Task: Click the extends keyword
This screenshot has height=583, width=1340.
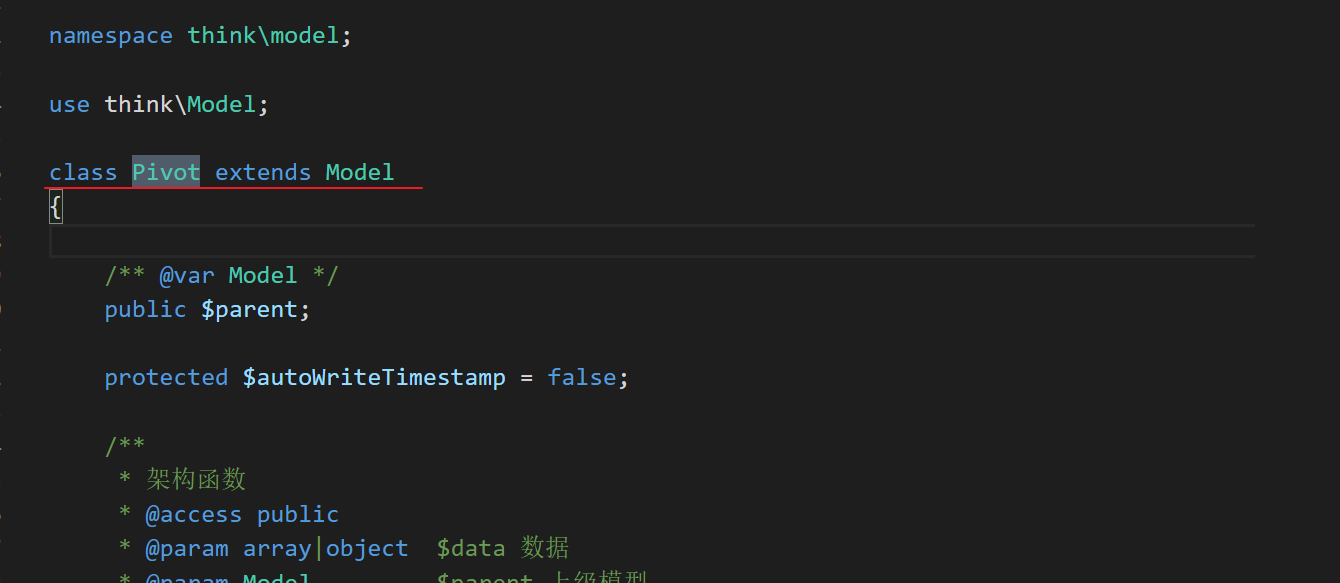Action: click(x=263, y=172)
